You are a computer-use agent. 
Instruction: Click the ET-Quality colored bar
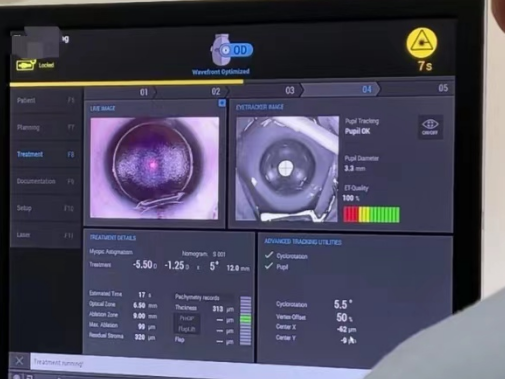[x=371, y=214]
